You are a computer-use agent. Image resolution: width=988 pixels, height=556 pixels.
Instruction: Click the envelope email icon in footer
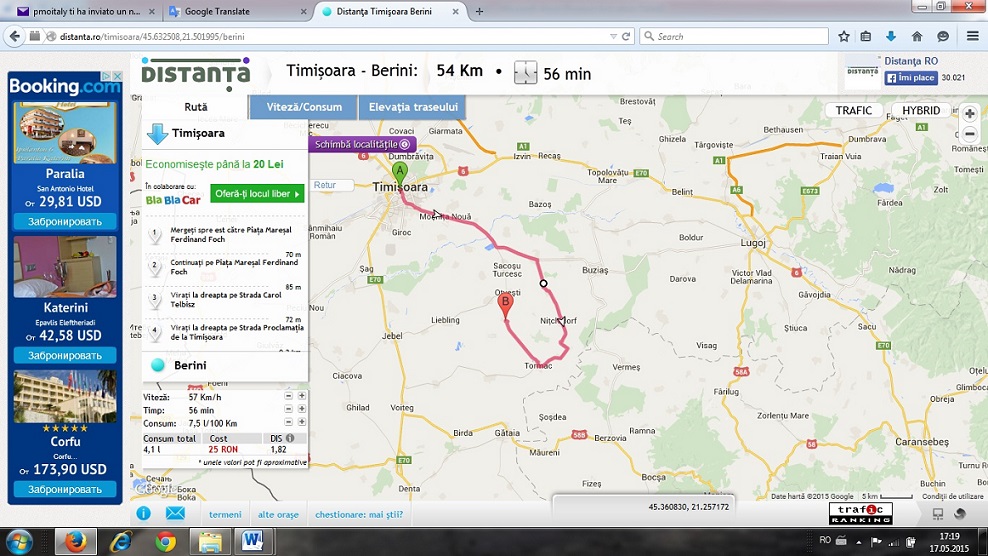click(175, 513)
